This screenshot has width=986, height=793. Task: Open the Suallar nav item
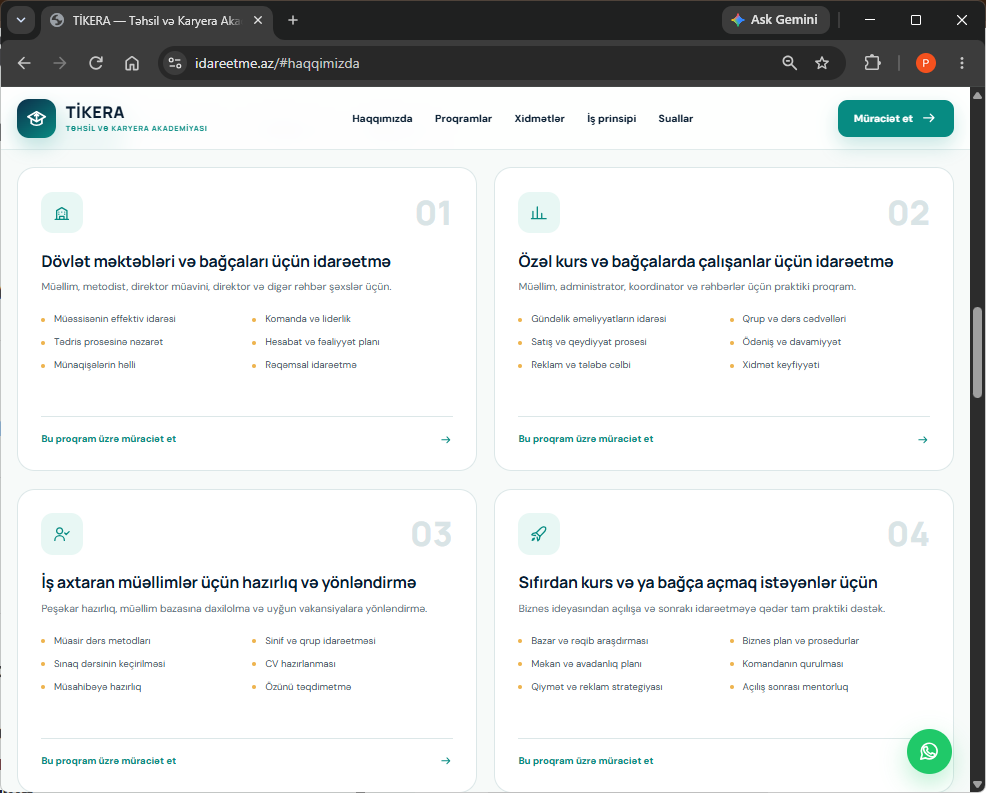(675, 118)
